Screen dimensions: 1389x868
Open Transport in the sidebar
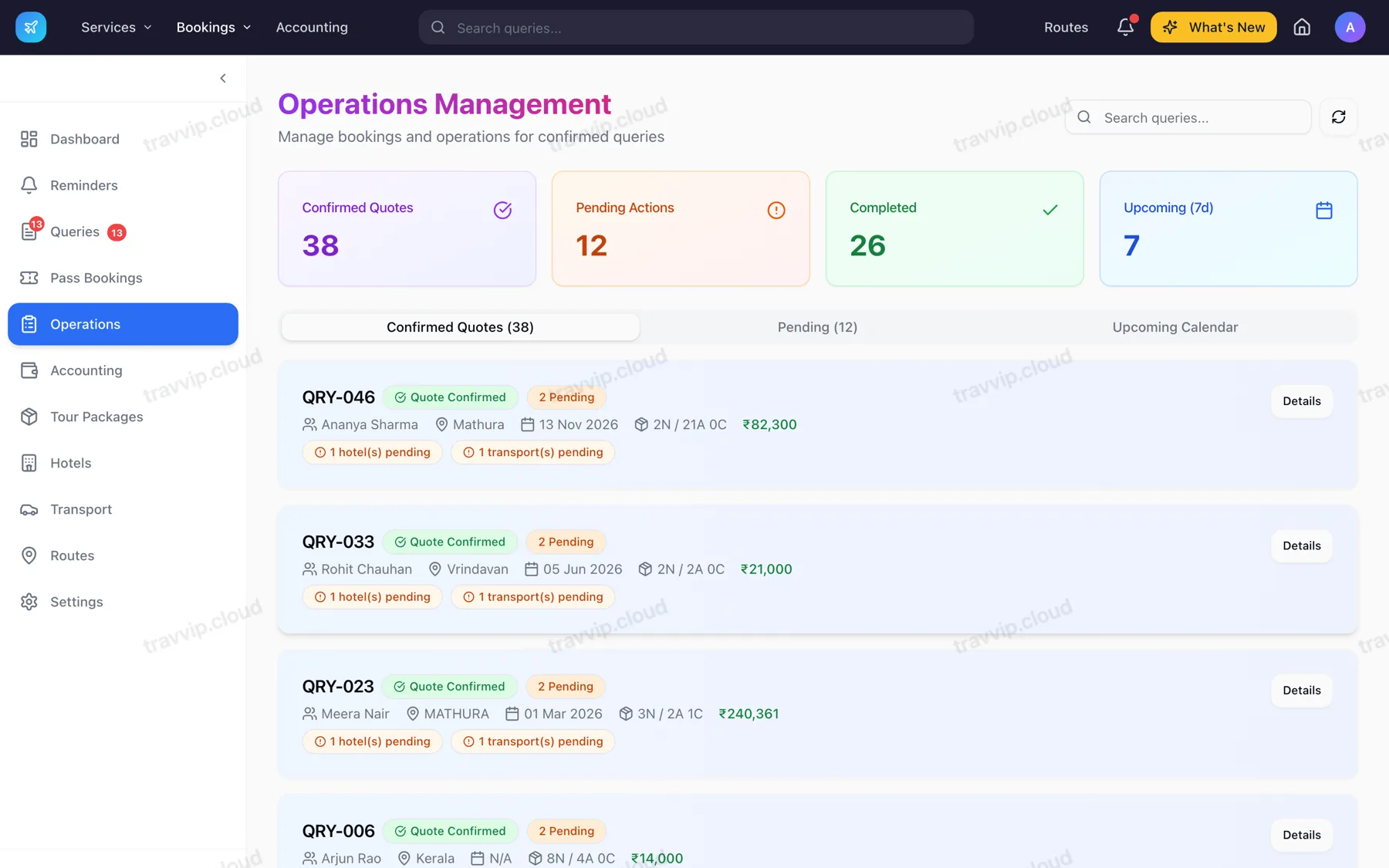(x=123, y=509)
